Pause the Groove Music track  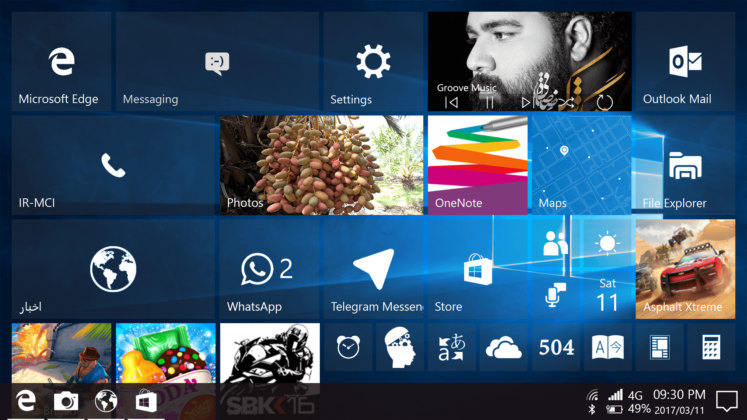(489, 102)
